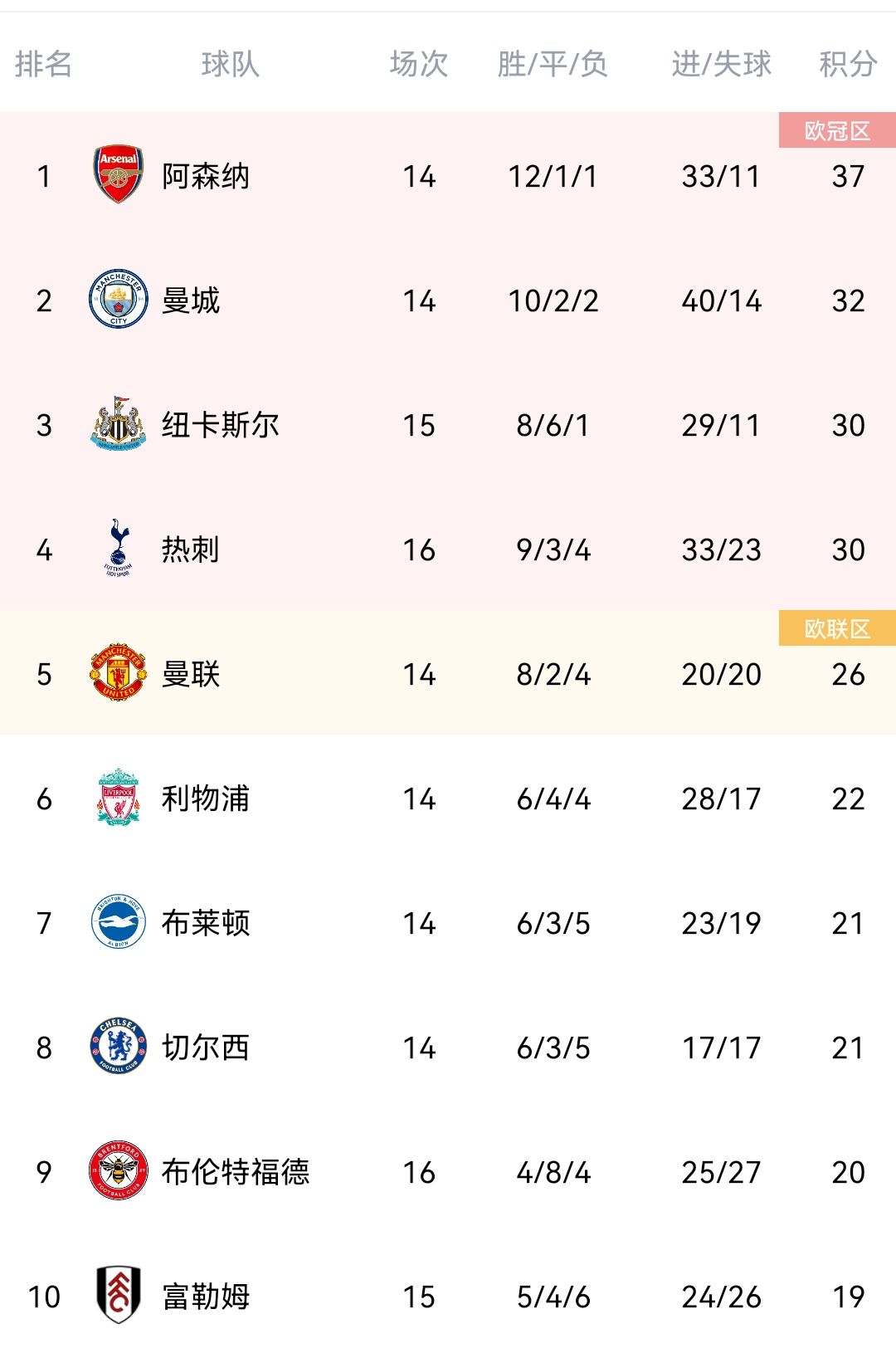Select the 胜/平/负 column header
Viewport: 896px width, 1353px height.
click(553, 64)
